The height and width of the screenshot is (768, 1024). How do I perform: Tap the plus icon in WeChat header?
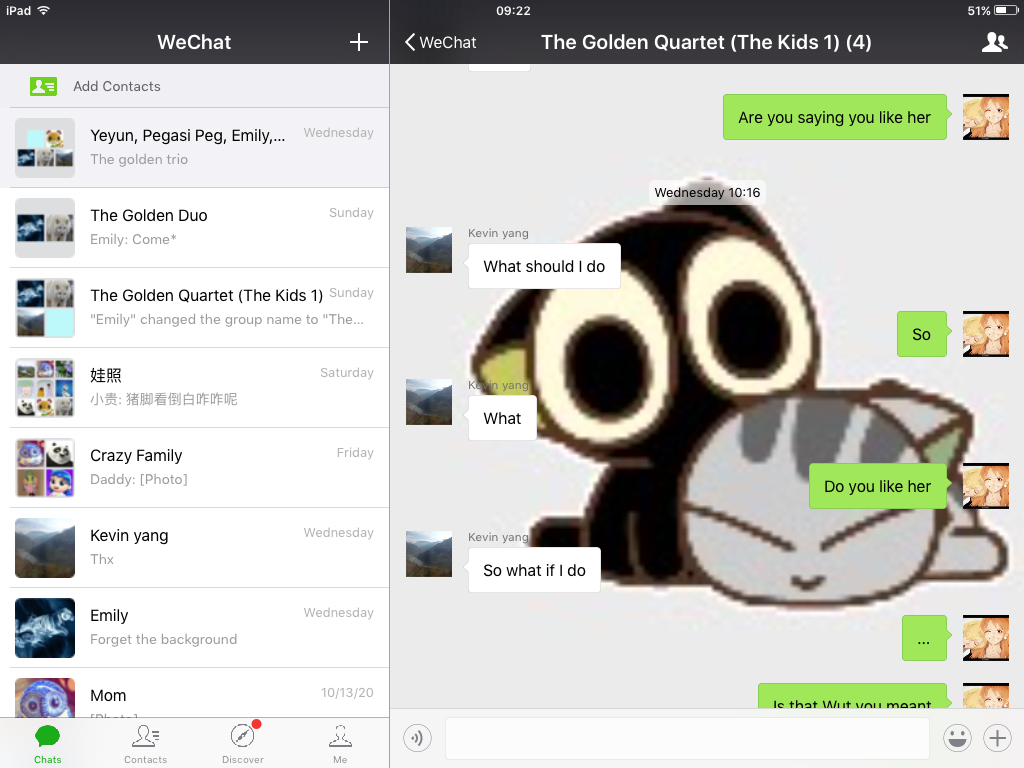[359, 42]
